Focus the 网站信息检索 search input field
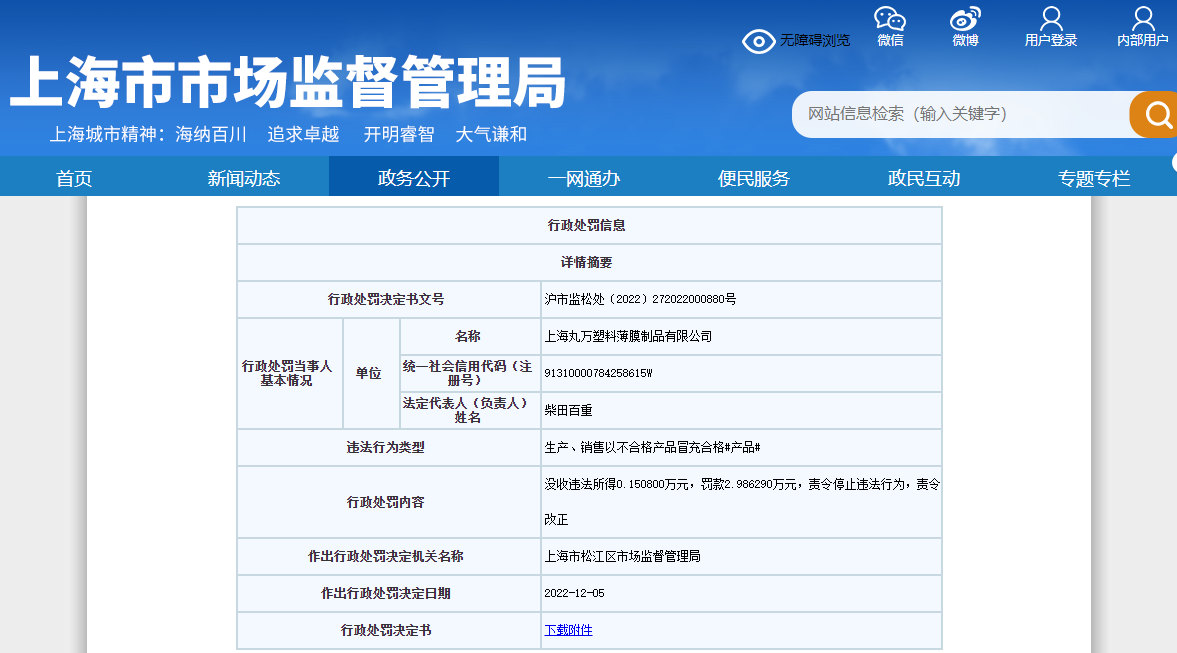The image size is (1177, 653). (x=961, y=114)
